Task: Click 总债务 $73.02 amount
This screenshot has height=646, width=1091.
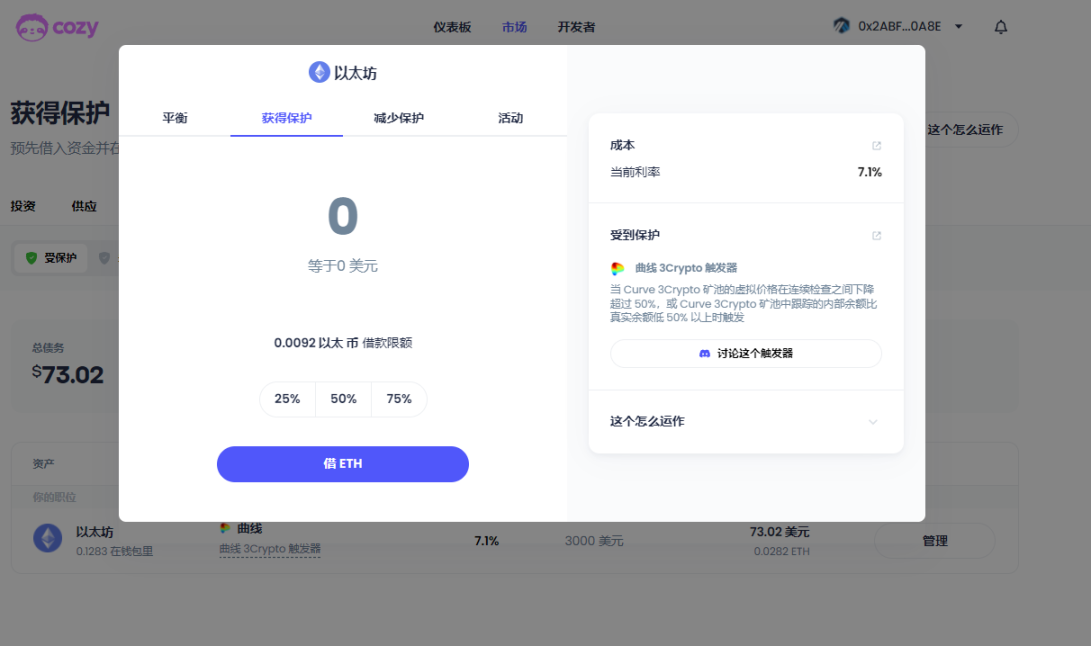Action: pyautogui.click(x=67, y=375)
